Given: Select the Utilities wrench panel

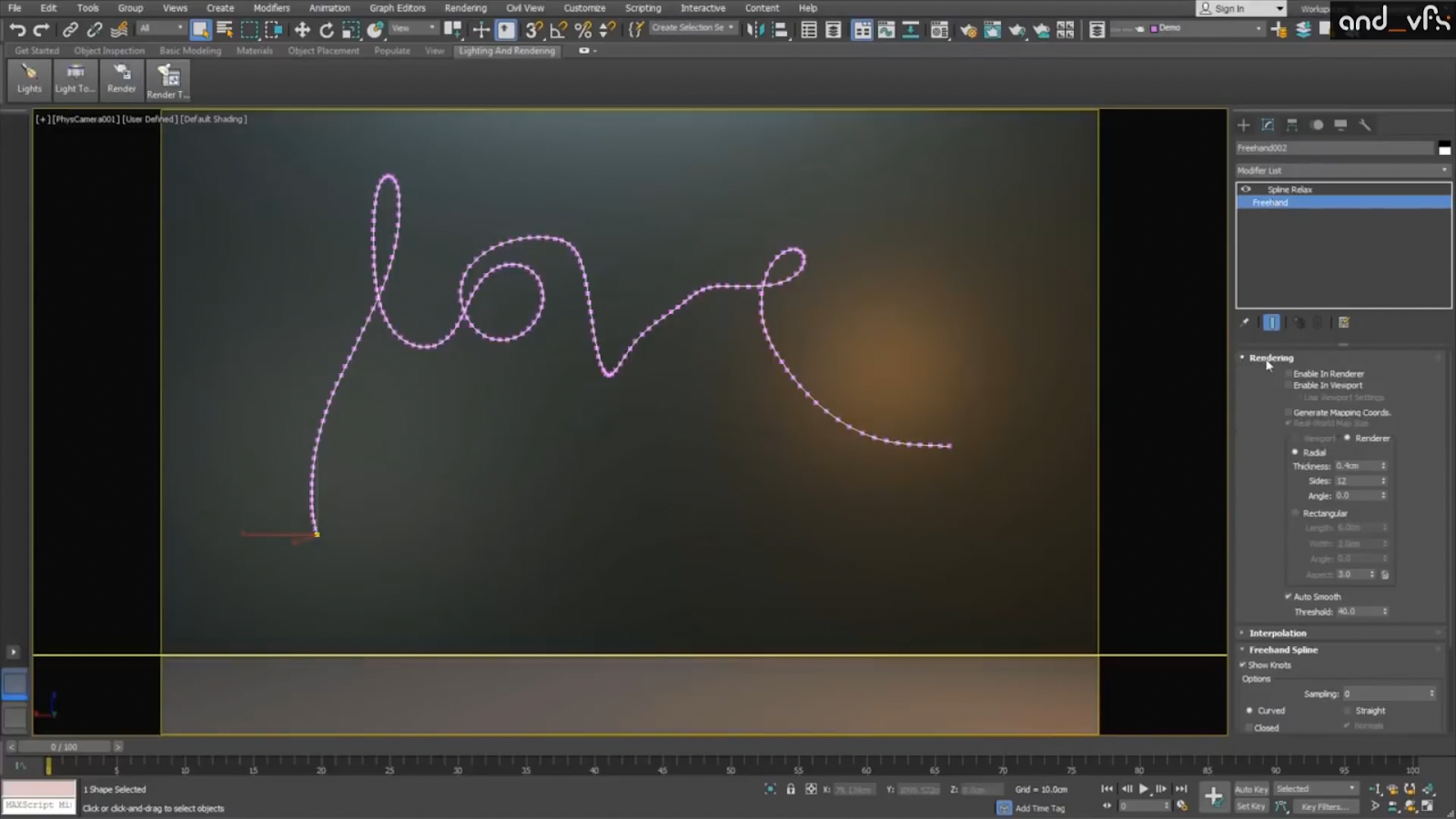Looking at the screenshot, I should point(1364,125).
